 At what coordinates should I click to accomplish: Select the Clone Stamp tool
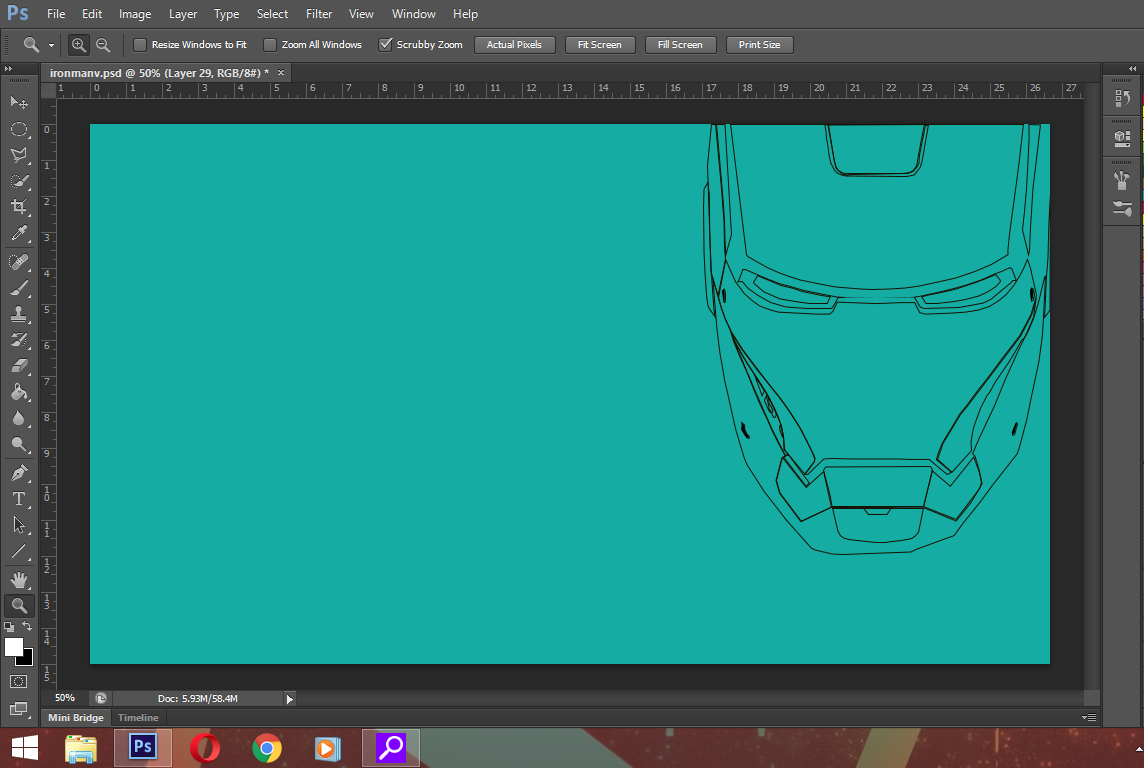[19, 314]
